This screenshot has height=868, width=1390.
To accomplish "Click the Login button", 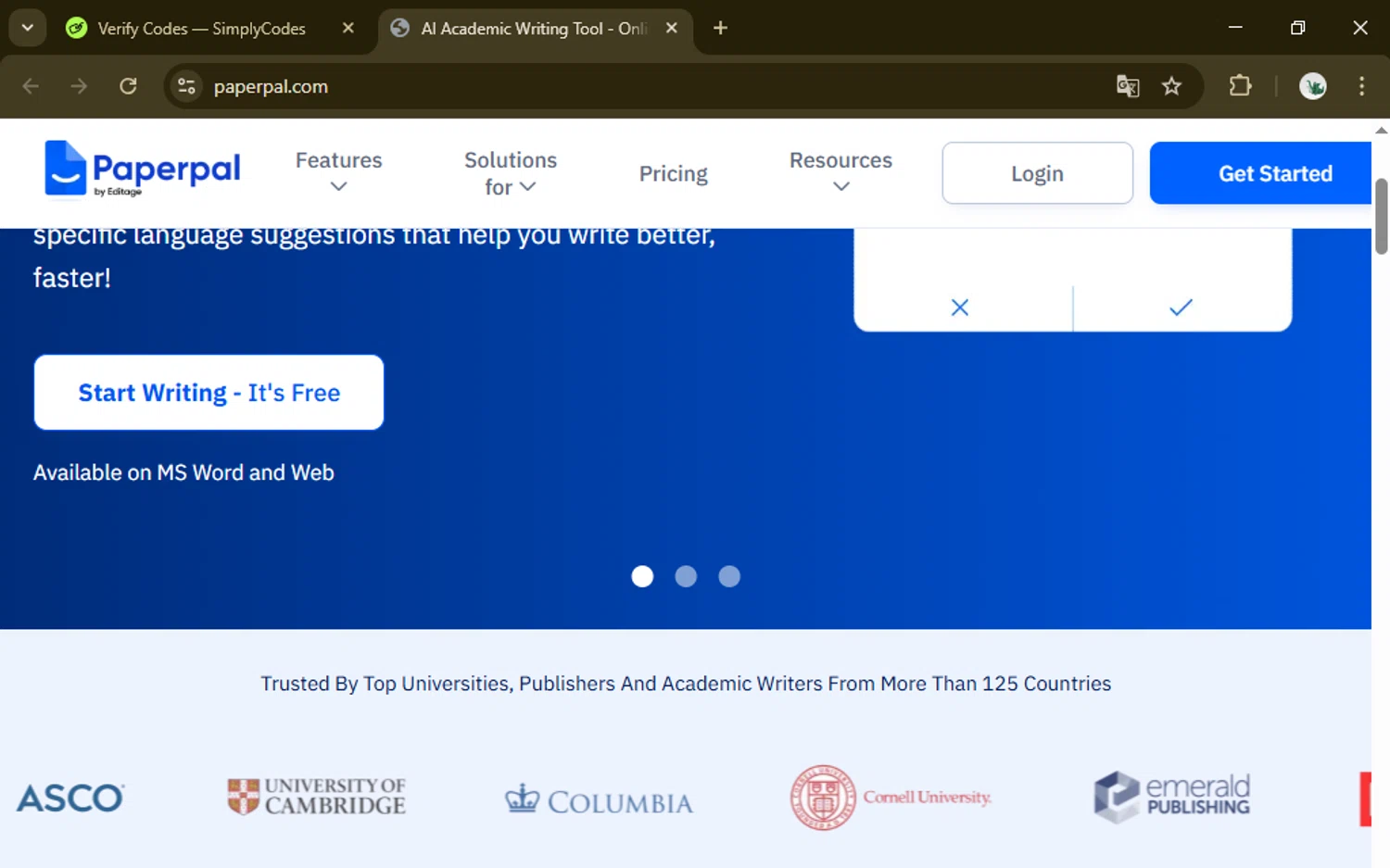I will click(x=1037, y=173).
